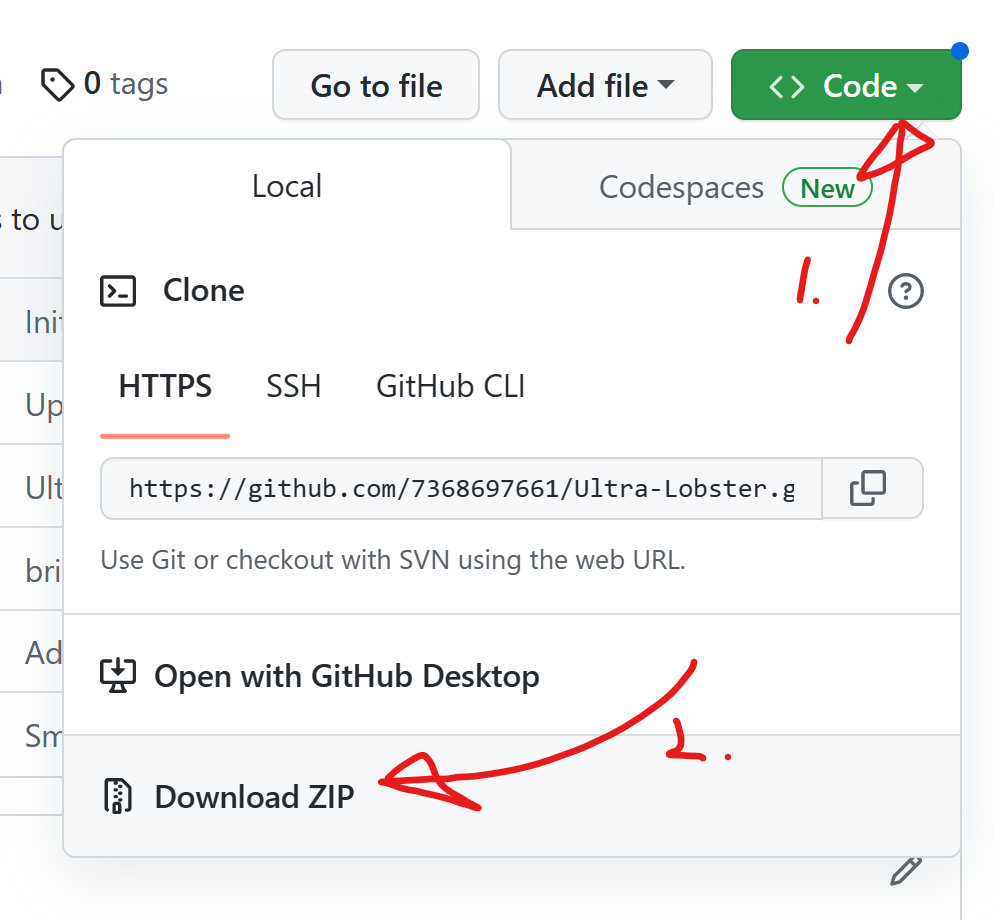
Task: Open repository with GitHub Desktop
Action: pos(345,675)
